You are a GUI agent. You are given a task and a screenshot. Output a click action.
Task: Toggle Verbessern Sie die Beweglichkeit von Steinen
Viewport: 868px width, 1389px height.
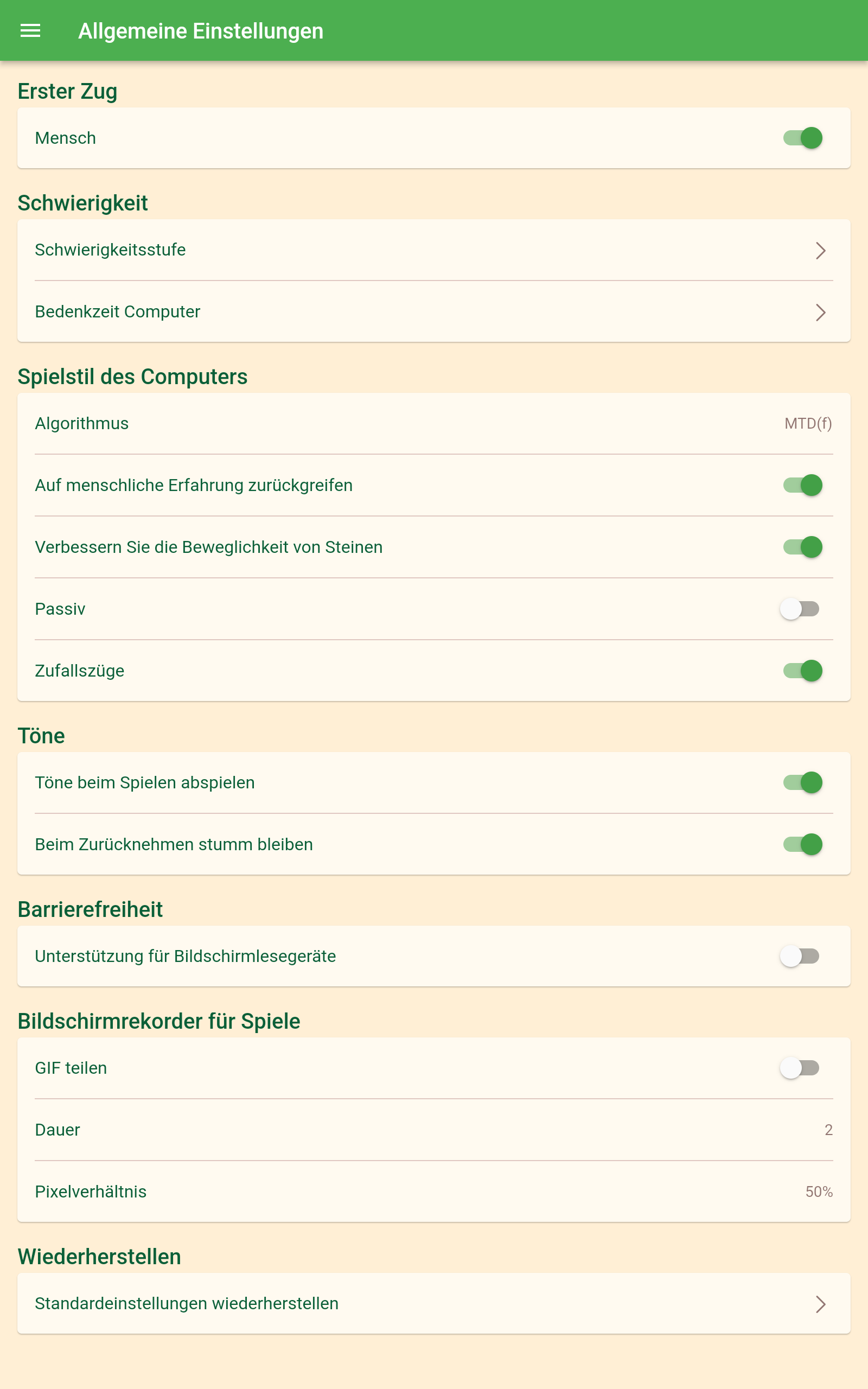[x=802, y=547]
